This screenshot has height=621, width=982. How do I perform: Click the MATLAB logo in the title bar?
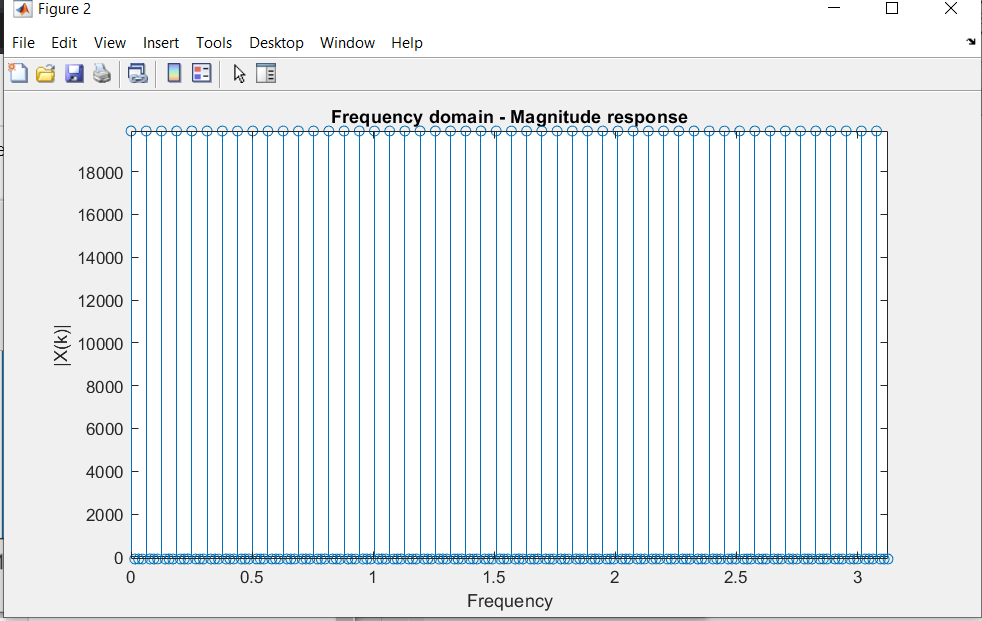[22, 9]
